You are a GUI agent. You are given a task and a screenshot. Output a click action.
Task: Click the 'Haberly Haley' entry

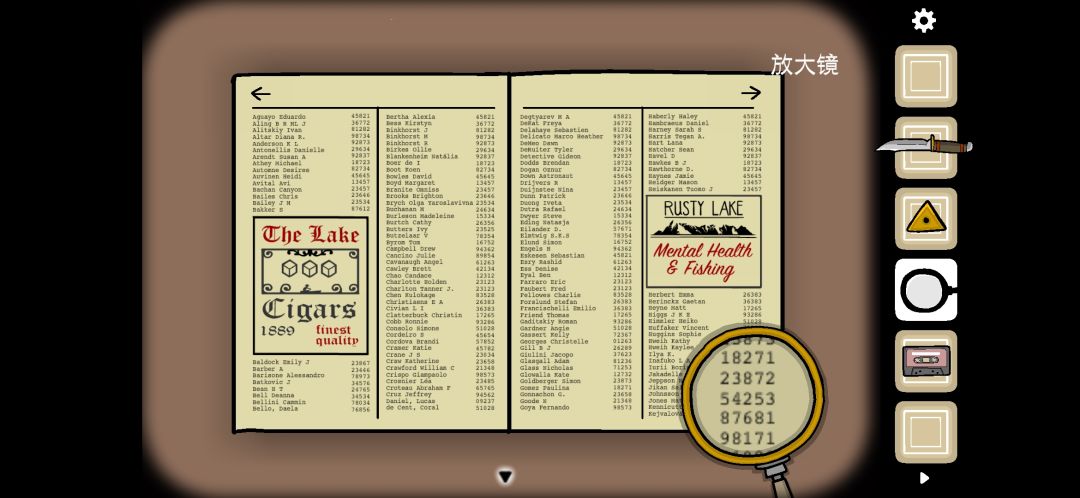tap(673, 117)
